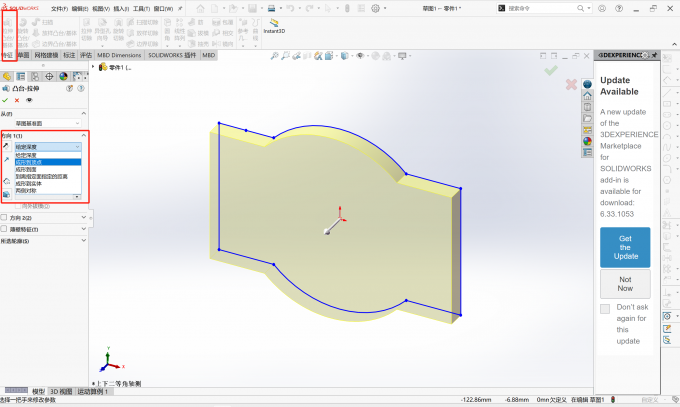This screenshot has width=680, height=407.
Task: Cancel the boss-extrude with the red X
Action: pos(17,100)
